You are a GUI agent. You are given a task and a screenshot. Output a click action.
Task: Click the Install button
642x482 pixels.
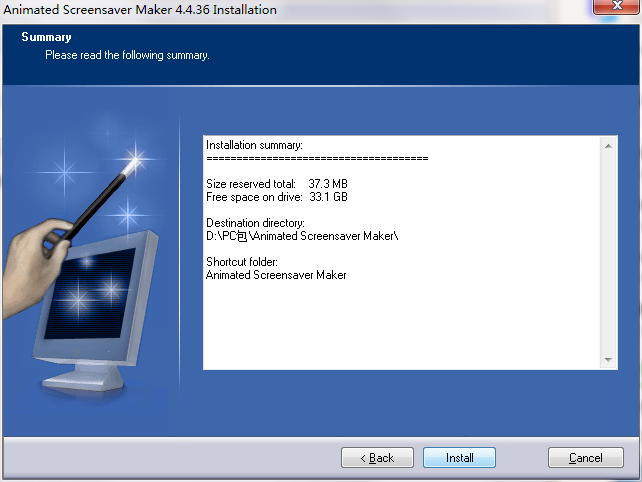(x=459, y=457)
